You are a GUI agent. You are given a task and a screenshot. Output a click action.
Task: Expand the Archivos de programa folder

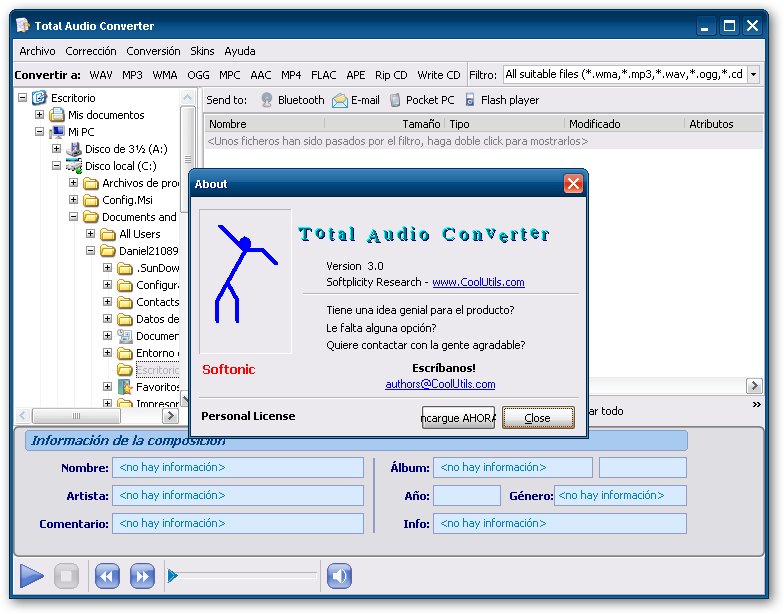coord(74,183)
